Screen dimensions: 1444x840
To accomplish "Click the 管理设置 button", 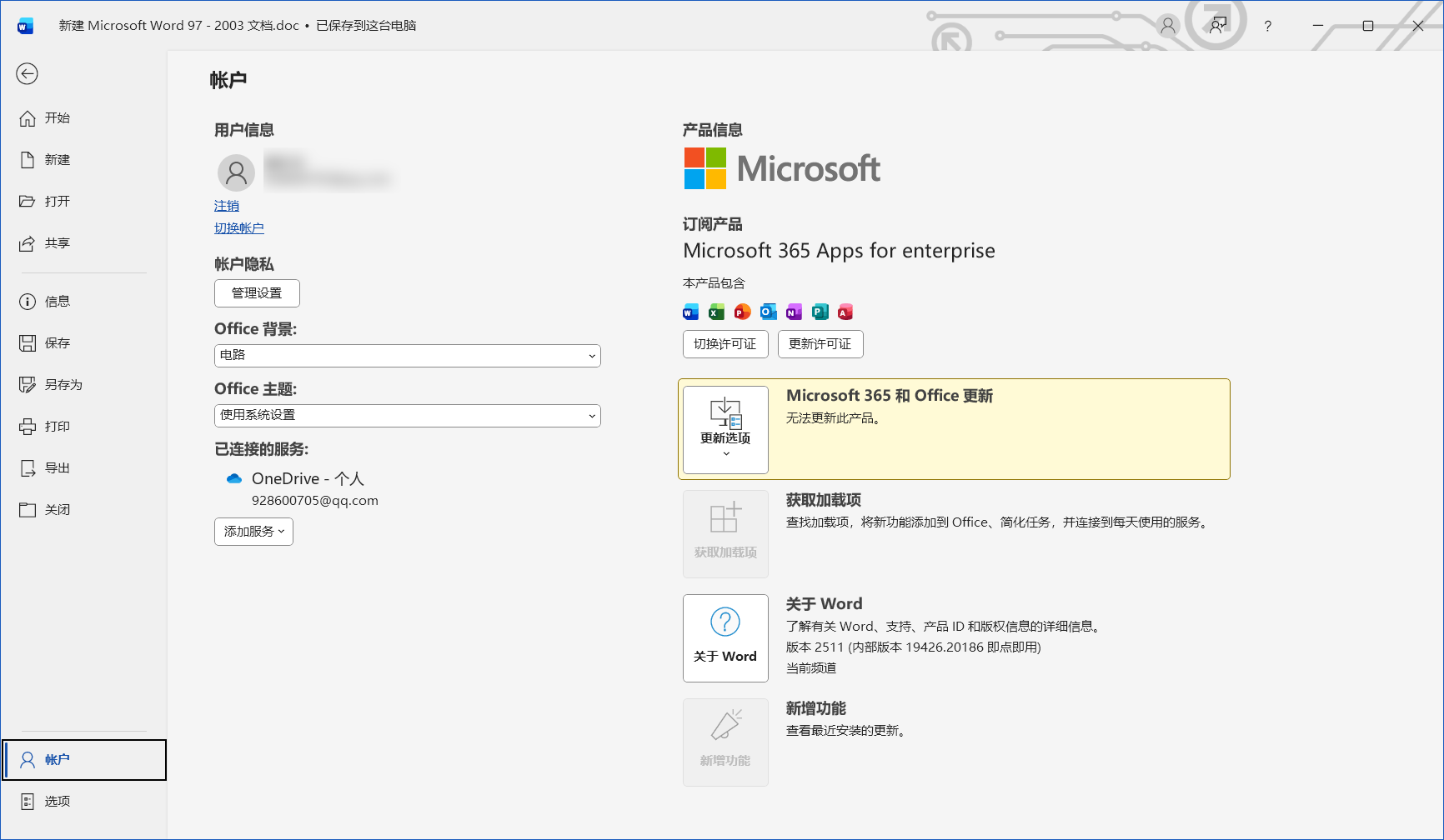I will 256,292.
